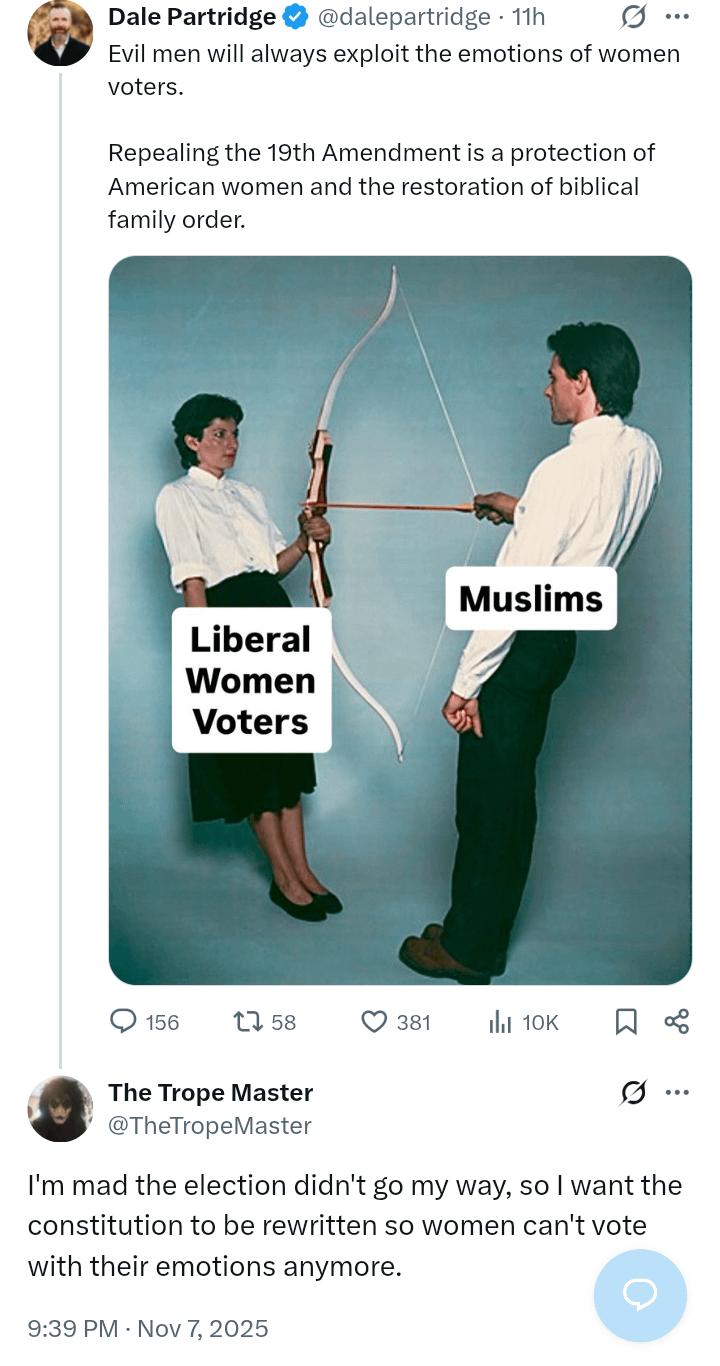
Task: Tap the @TheTropeMaster handle
Action: pyautogui.click(x=210, y=1126)
